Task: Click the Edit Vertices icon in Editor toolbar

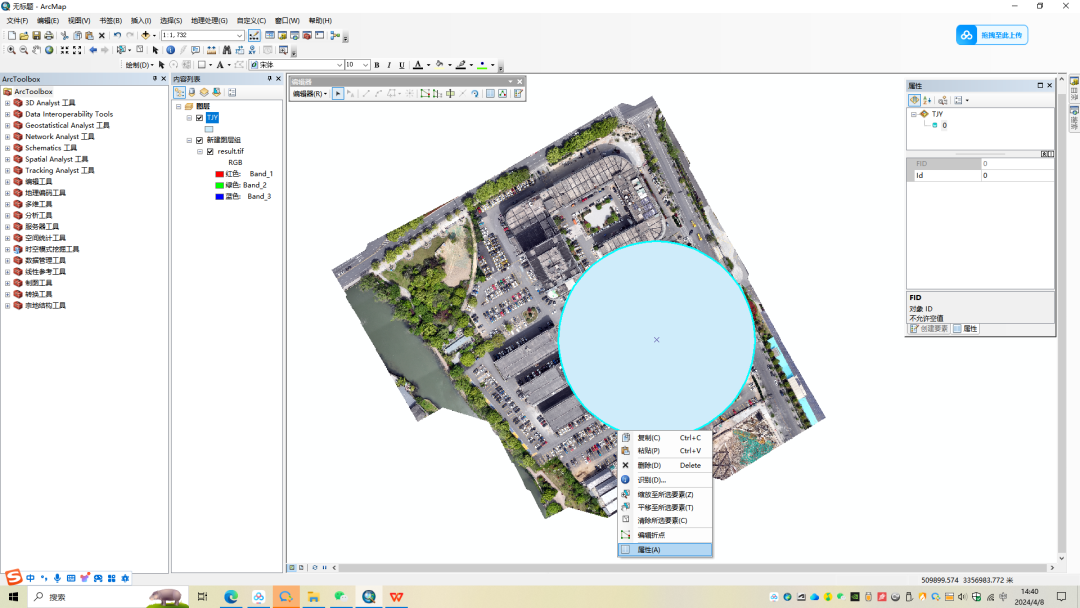Action: [x=425, y=94]
